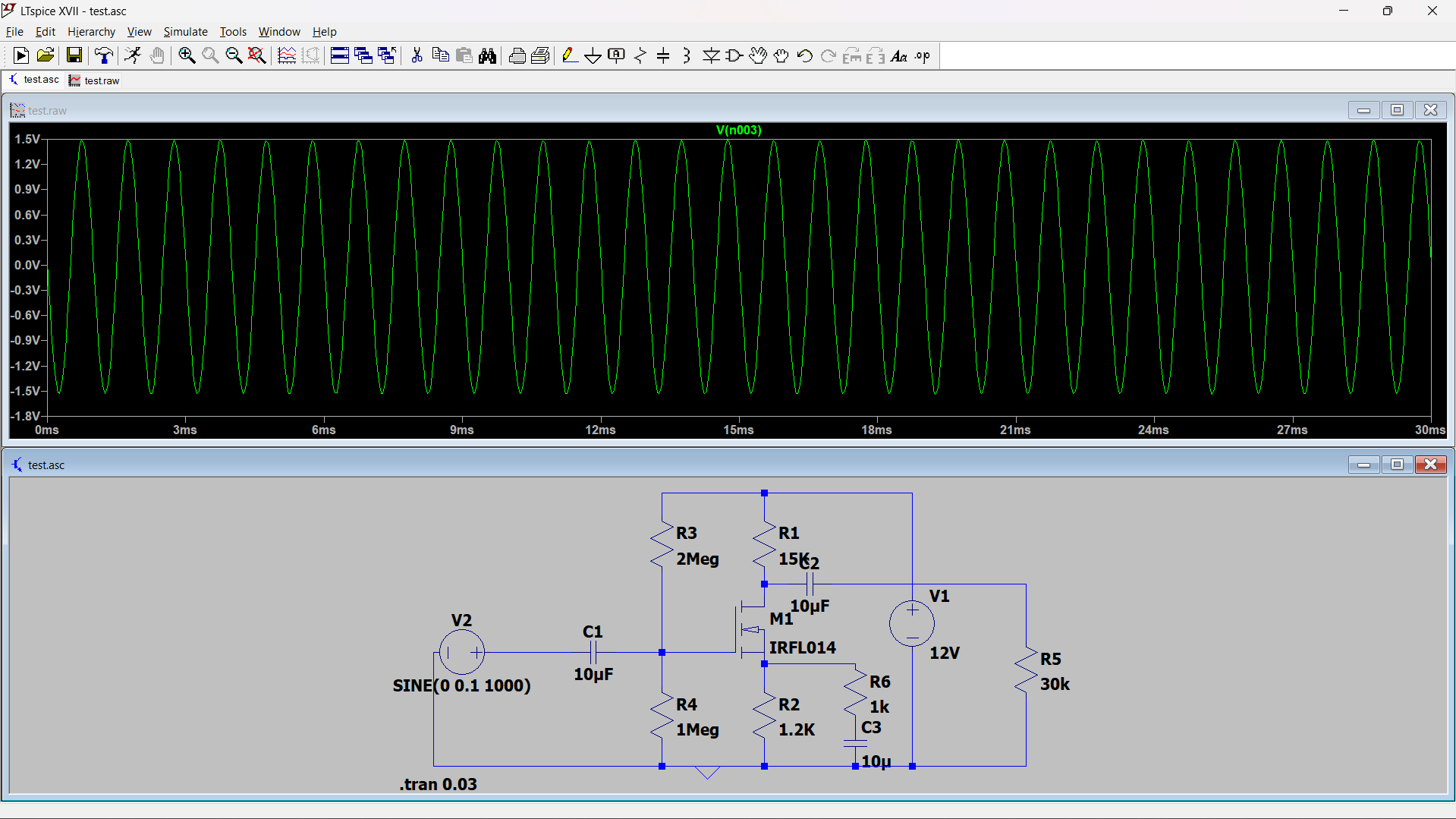Cascade windows with the toolbar icon
This screenshot has height=819, width=1456.
click(x=363, y=55)
